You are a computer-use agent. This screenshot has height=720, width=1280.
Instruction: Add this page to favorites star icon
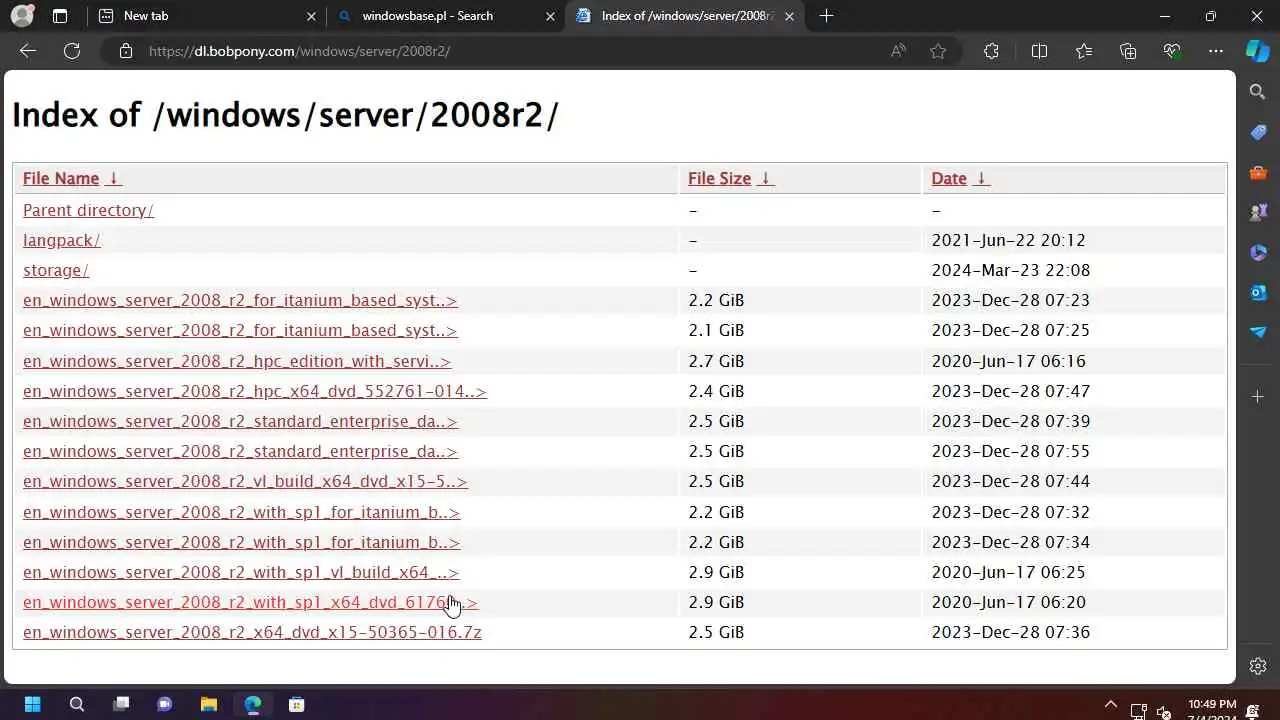coord(938,51)
